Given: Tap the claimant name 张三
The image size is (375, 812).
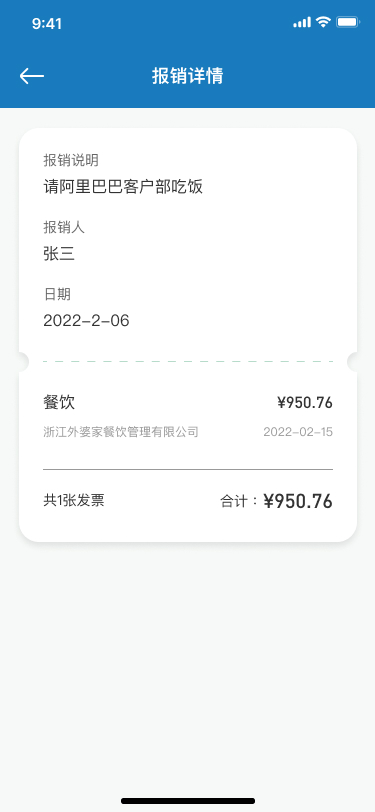Looking at the screenshot, I should pos(59,254).
